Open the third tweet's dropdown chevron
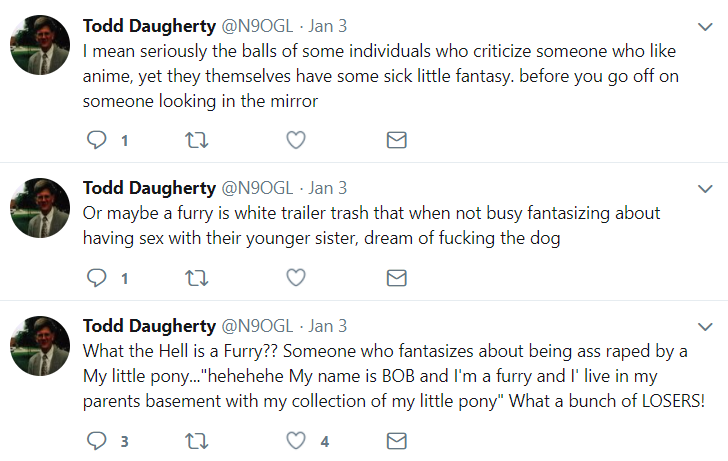 [705, 327]
